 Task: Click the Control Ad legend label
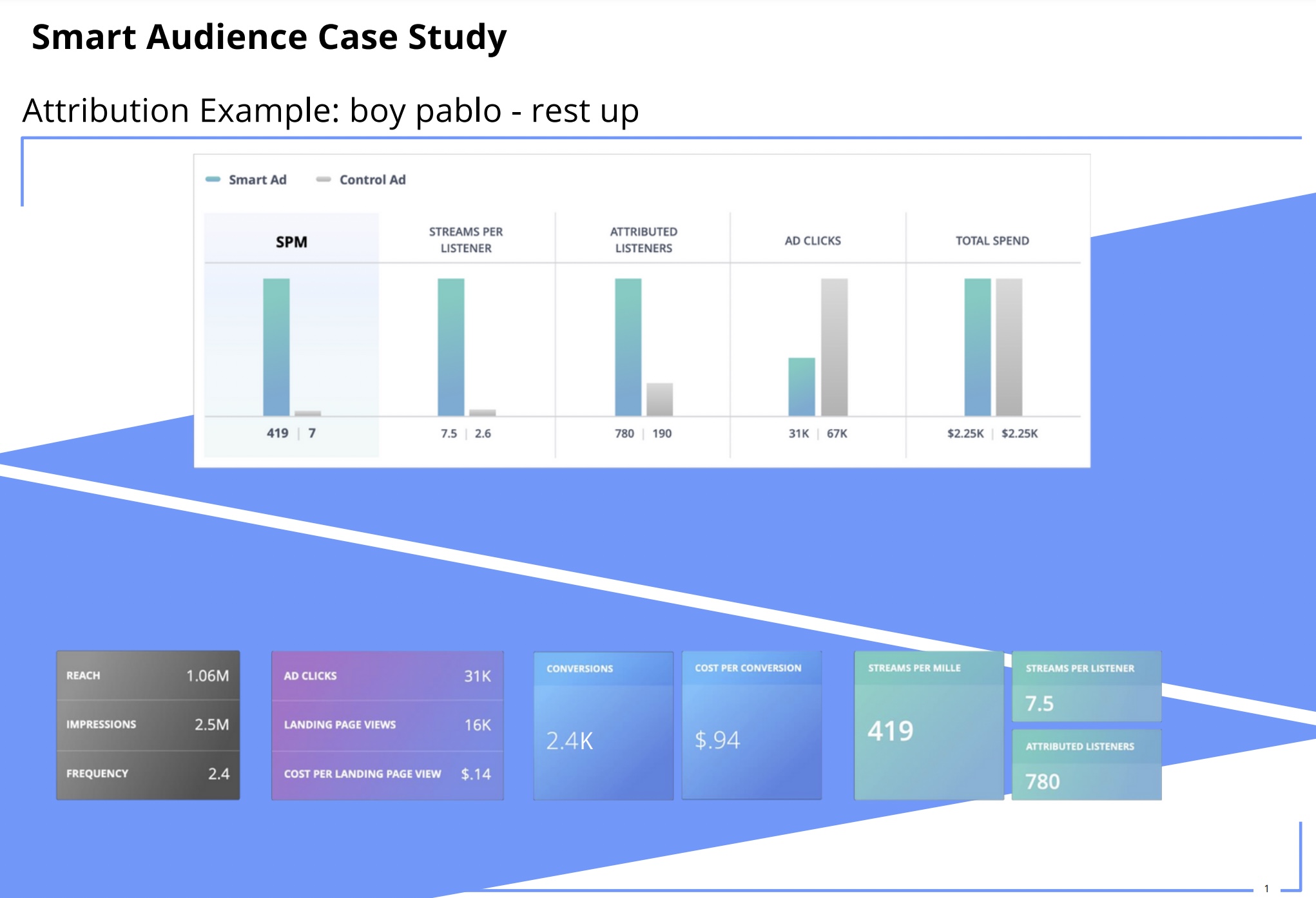pyautogui.click(x=373, y=180)
